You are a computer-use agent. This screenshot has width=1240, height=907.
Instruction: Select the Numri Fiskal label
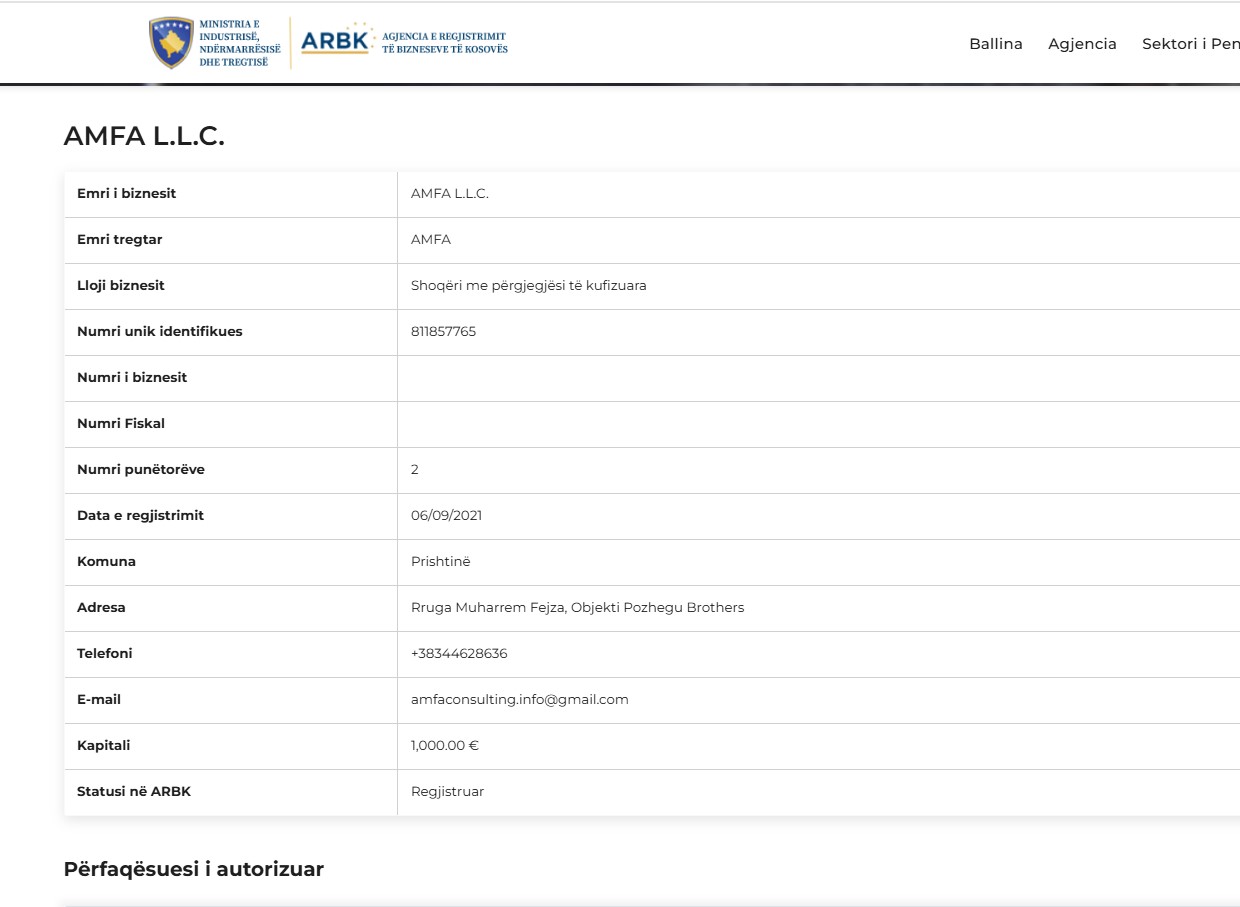click(x=121, y=423)
